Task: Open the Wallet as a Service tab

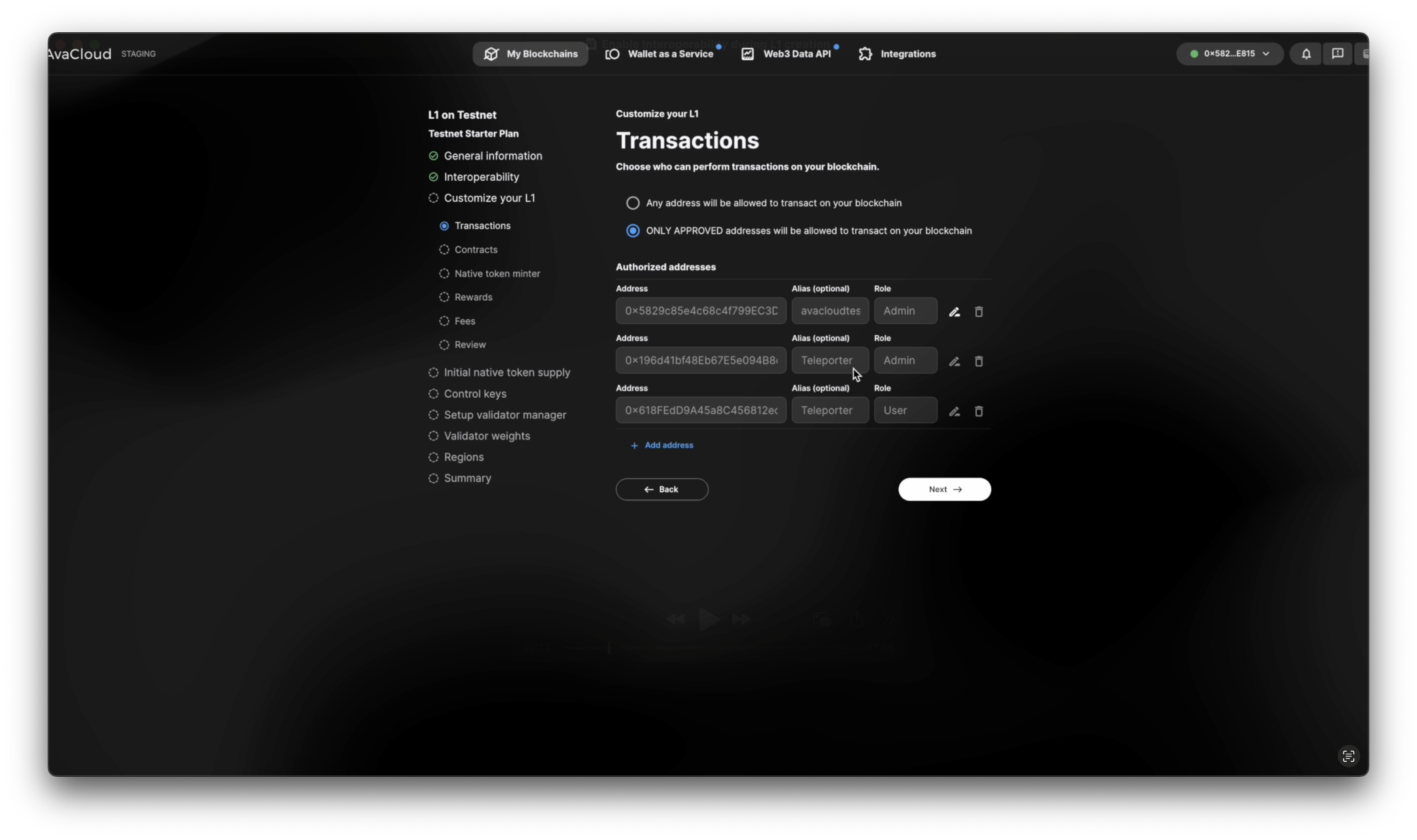Action: tap(660, 54)
